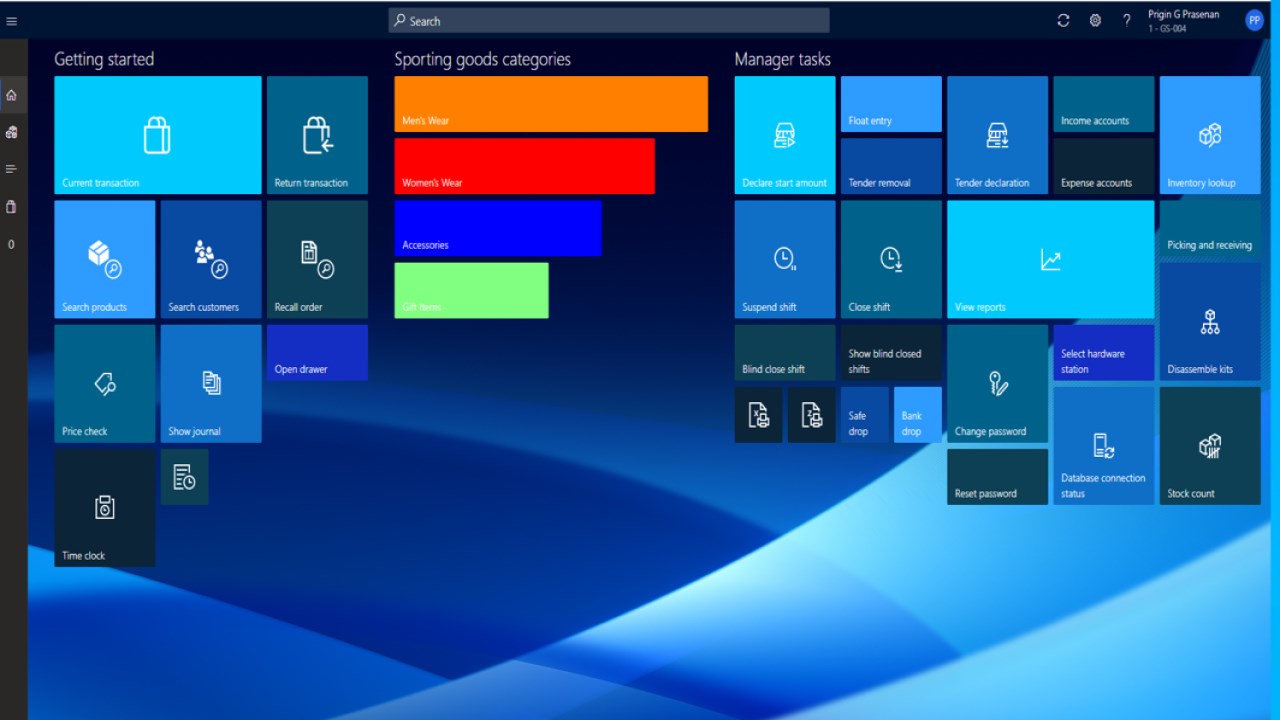Click the Blind close shift tile
The image size is (1280, 720).
[785, 352]
